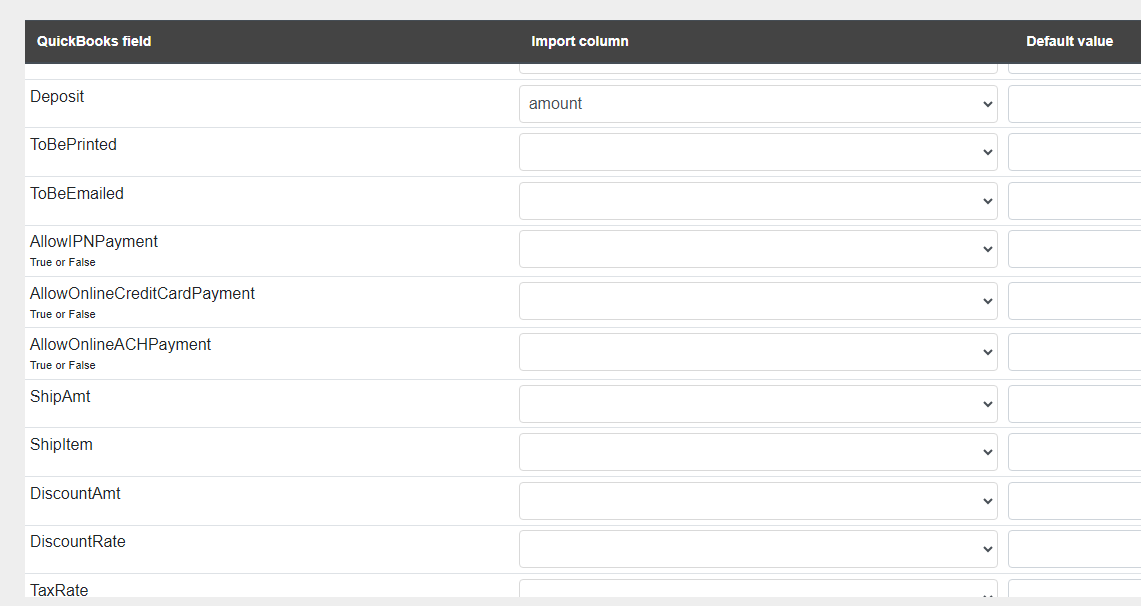Image resolution: width=1141 pixels, height=606 pixels.
Task: Focus the AllowIPNPayment default value field
Action: pyautogui.click(x=1075, y=249)
